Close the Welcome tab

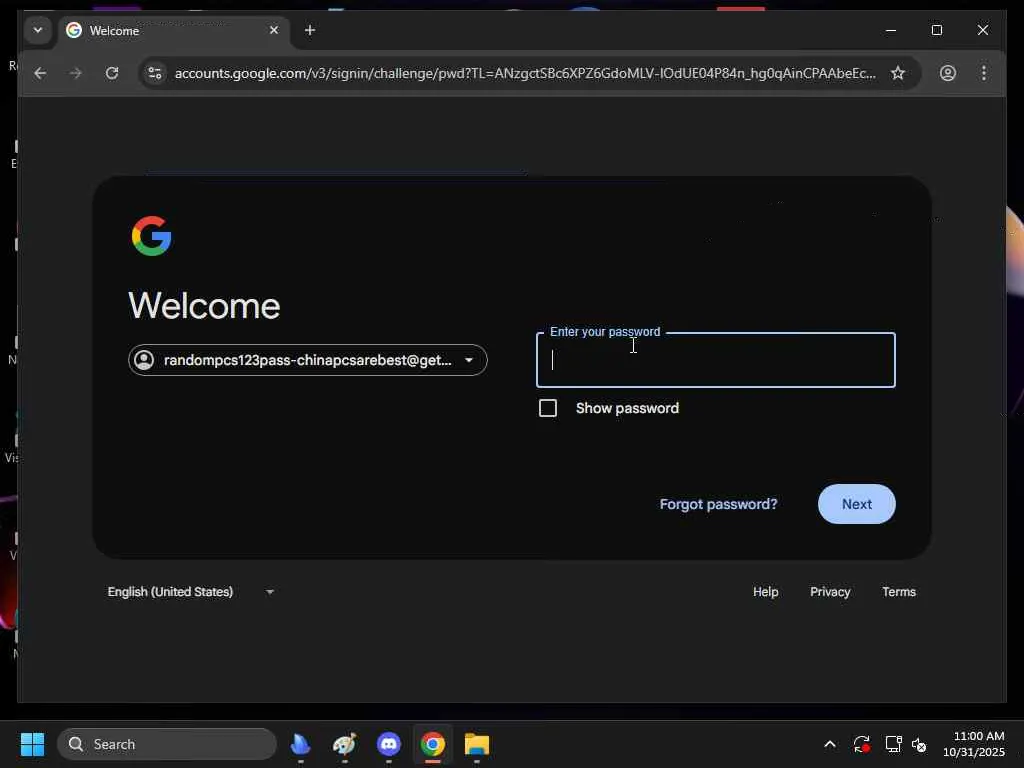(274, 30)
